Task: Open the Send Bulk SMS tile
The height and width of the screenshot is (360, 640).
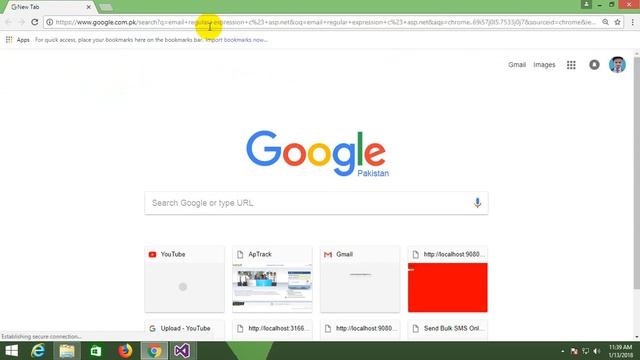Action: (448, 330)
